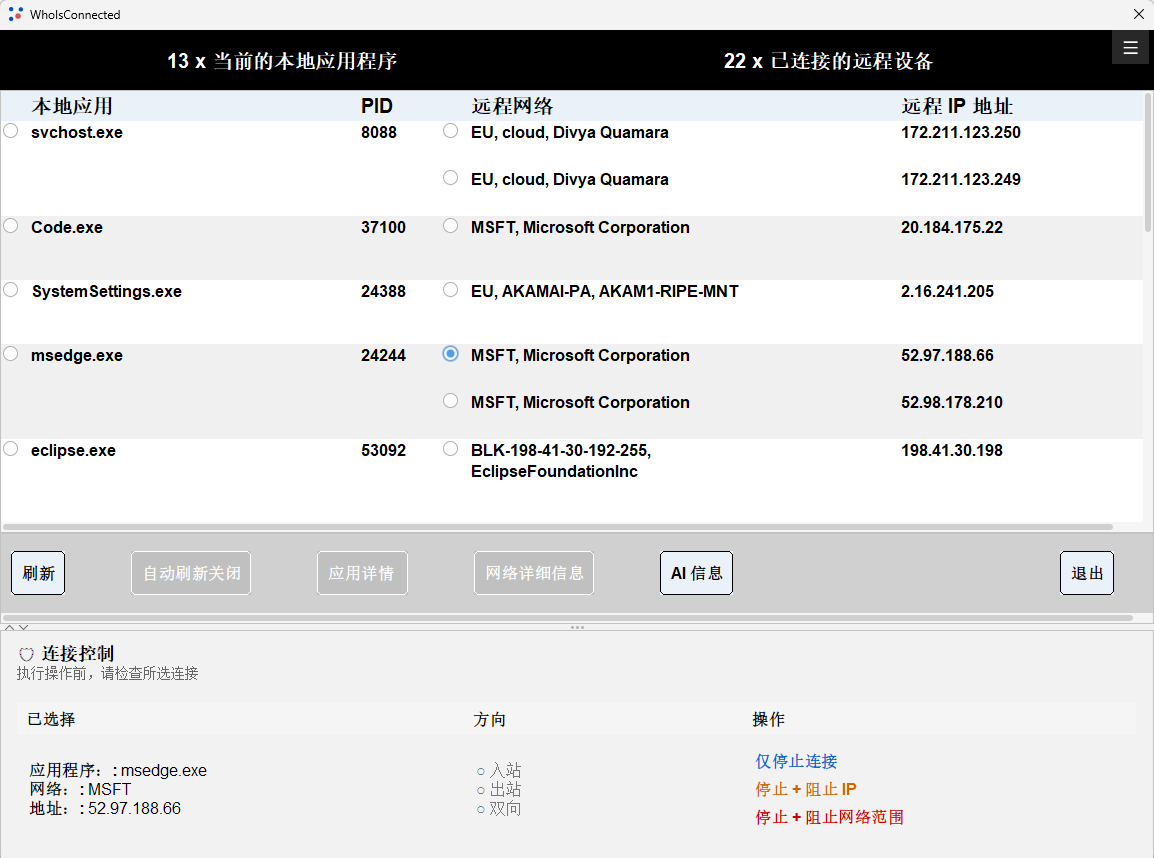
Task: Click the 刷新 refresh button
Action: (x=38, y=572)
